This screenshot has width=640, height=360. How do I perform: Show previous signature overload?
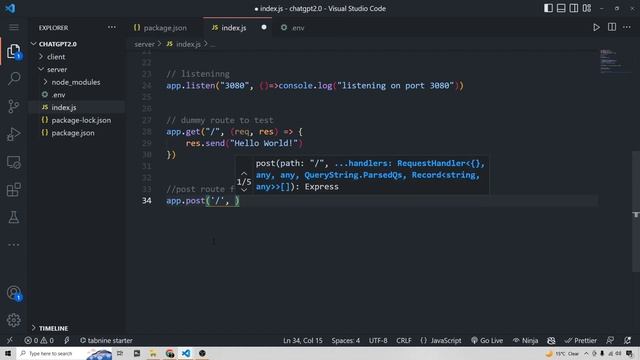point(244,173)
